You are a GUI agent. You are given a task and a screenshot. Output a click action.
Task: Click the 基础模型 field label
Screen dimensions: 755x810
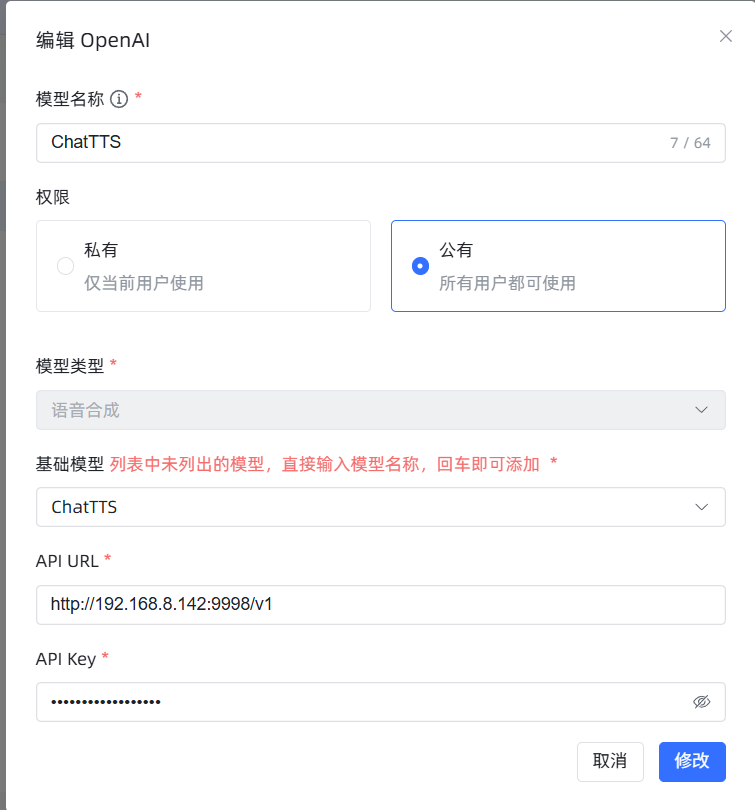coord(70,464)
